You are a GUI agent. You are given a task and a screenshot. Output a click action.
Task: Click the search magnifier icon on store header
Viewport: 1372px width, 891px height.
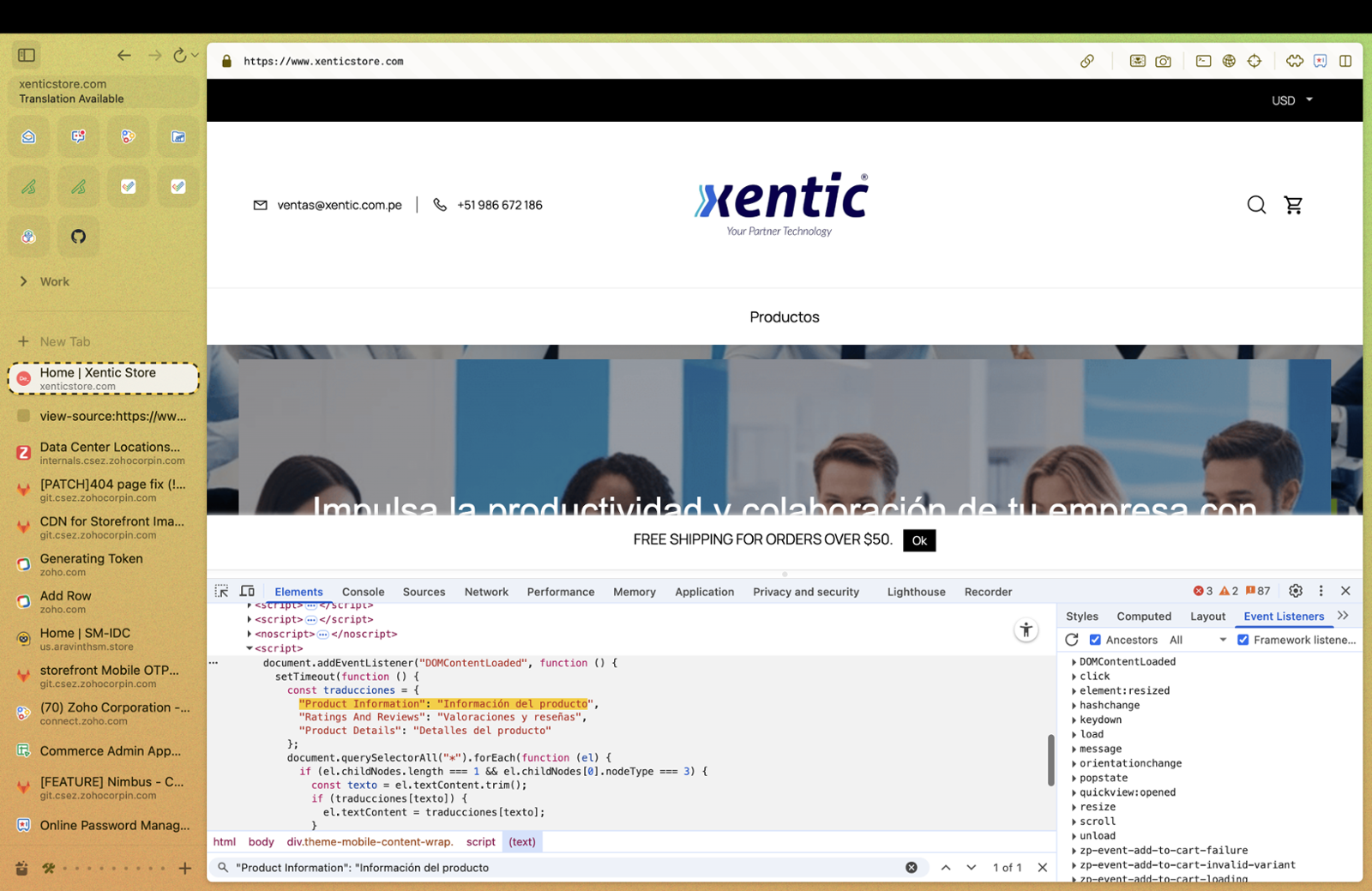pyautogui.click(x=1256, y=205)
